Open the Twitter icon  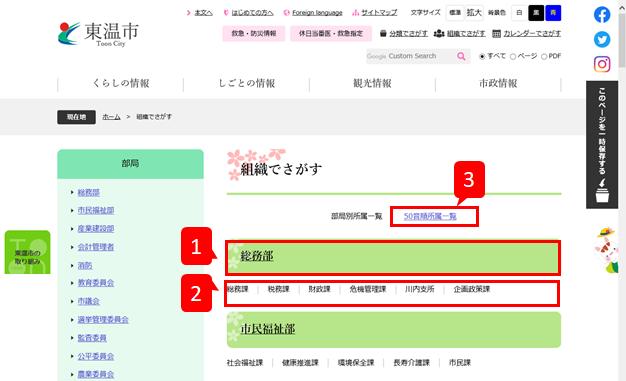click(602, 40)
